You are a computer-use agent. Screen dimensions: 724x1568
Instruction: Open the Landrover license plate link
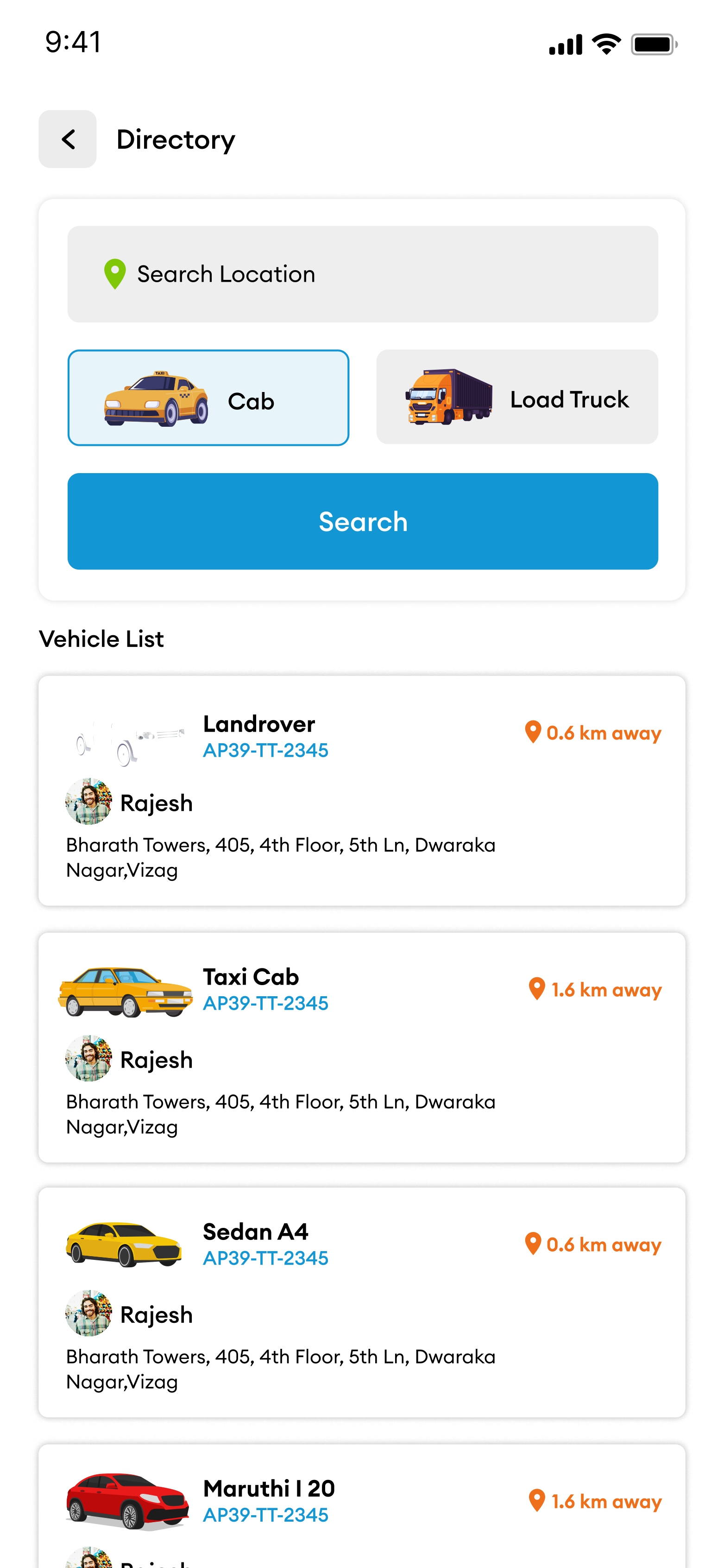265,751
